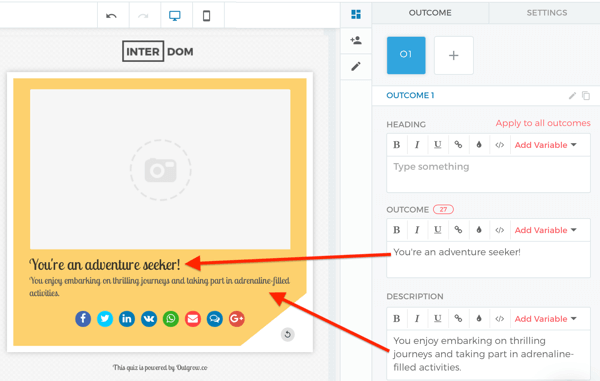Click the preview description paragraph text
The height and width of the screenshot is (381, 600).
pos(160,287)
